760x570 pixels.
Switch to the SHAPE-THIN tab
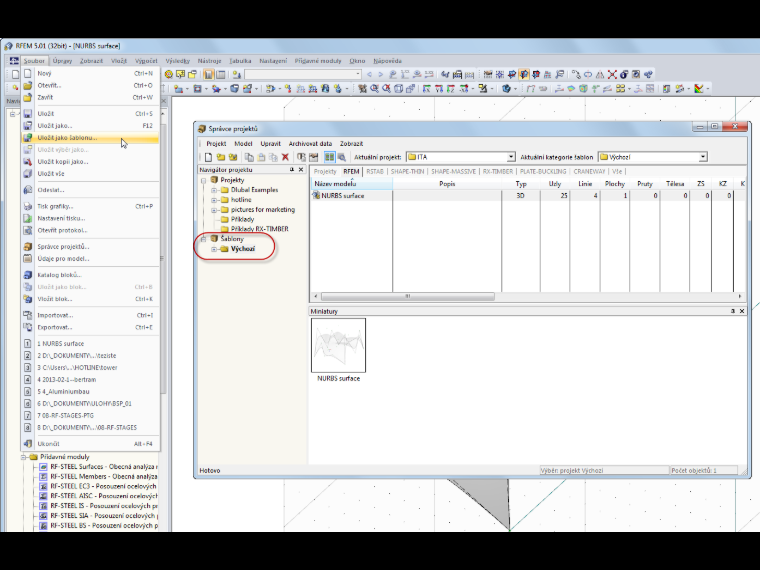coord(407,171)
